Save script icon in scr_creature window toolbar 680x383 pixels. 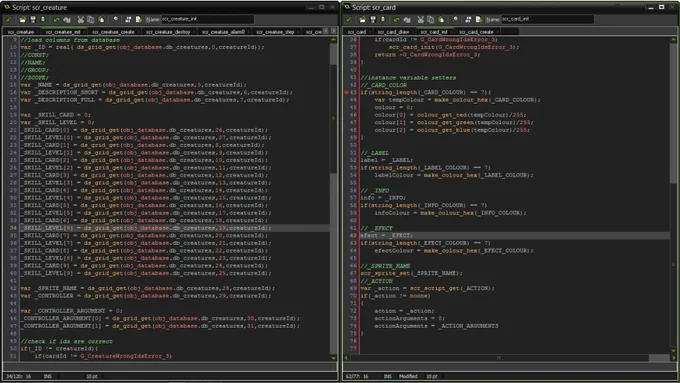[x=33, y=20]
